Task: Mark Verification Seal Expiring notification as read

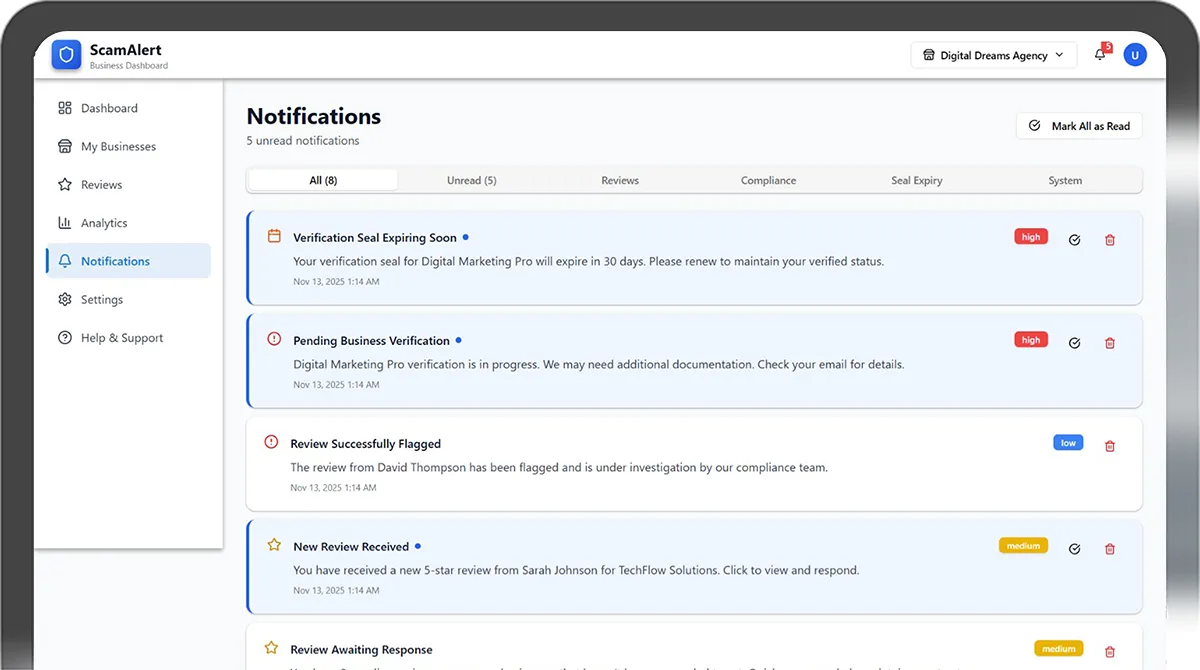Action: pos(1074,240)
